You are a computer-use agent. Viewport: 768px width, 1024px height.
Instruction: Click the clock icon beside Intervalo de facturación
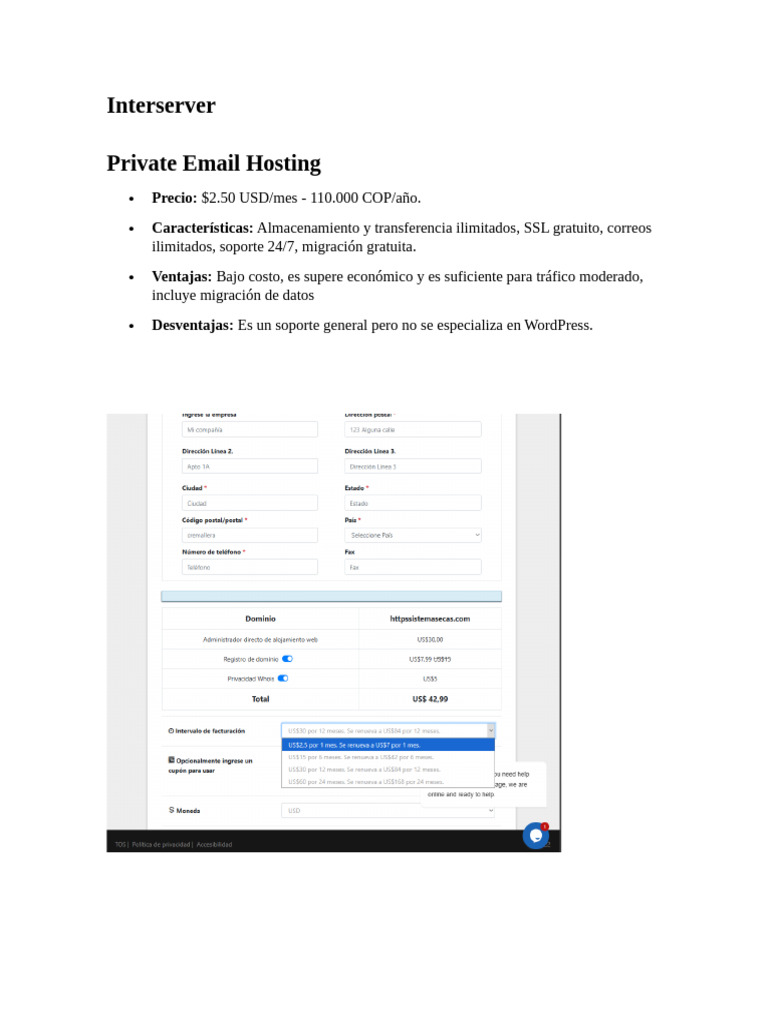171,731
